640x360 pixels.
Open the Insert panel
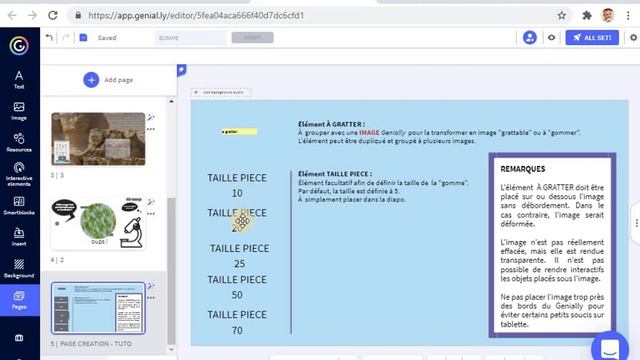tap(19, 237)
